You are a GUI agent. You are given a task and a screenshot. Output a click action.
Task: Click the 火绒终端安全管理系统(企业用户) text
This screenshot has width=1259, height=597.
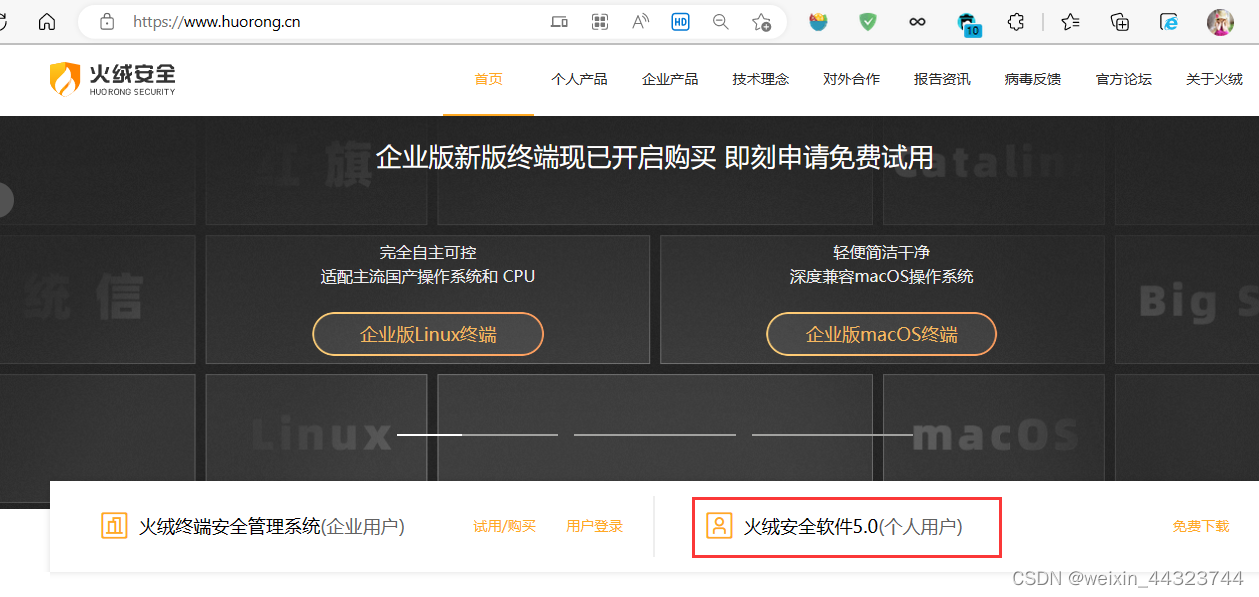pos(272,526)
